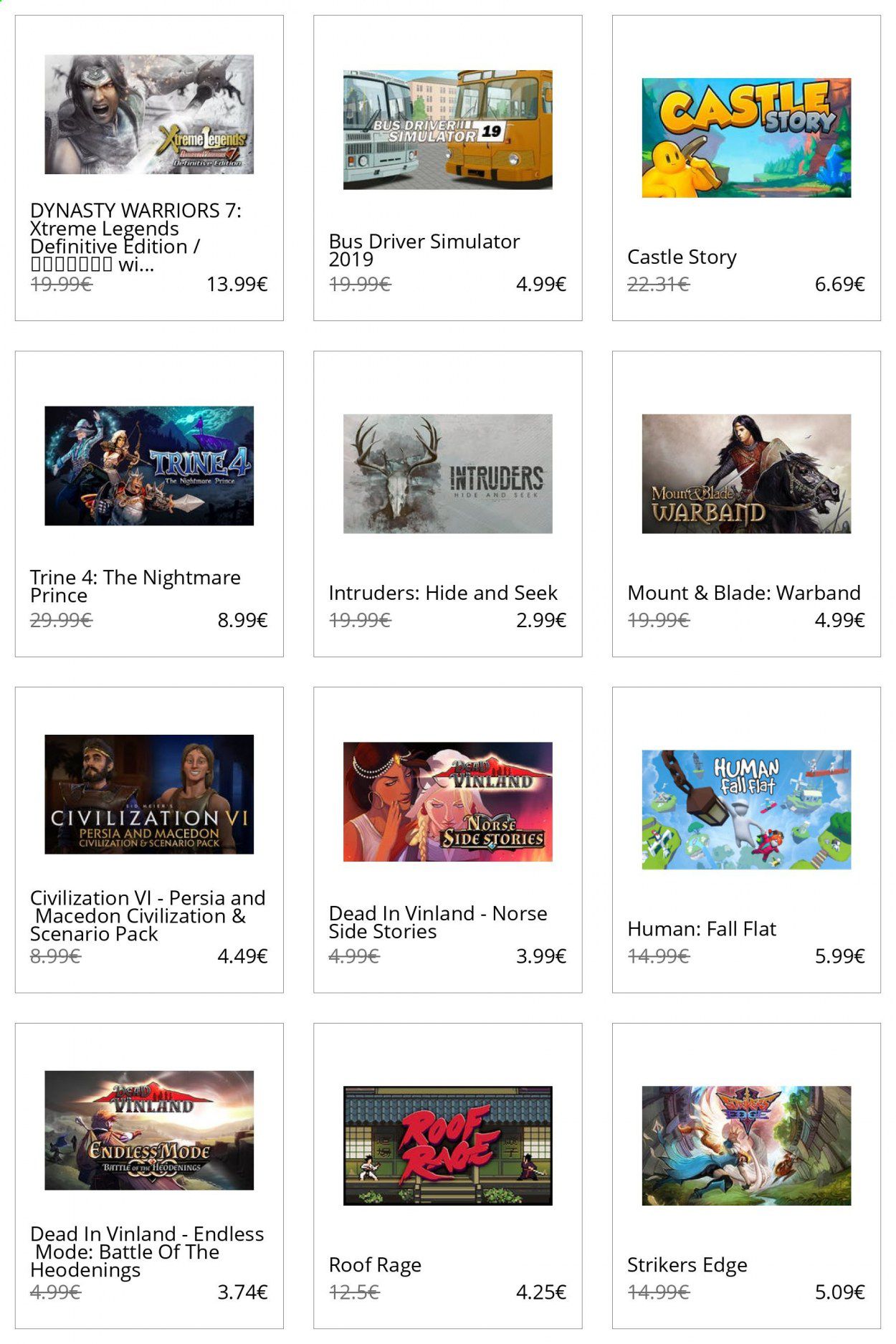Click the Intruders: Hide and Seek thumbnail
The image size is (896, 1344).
click(448, 474)
